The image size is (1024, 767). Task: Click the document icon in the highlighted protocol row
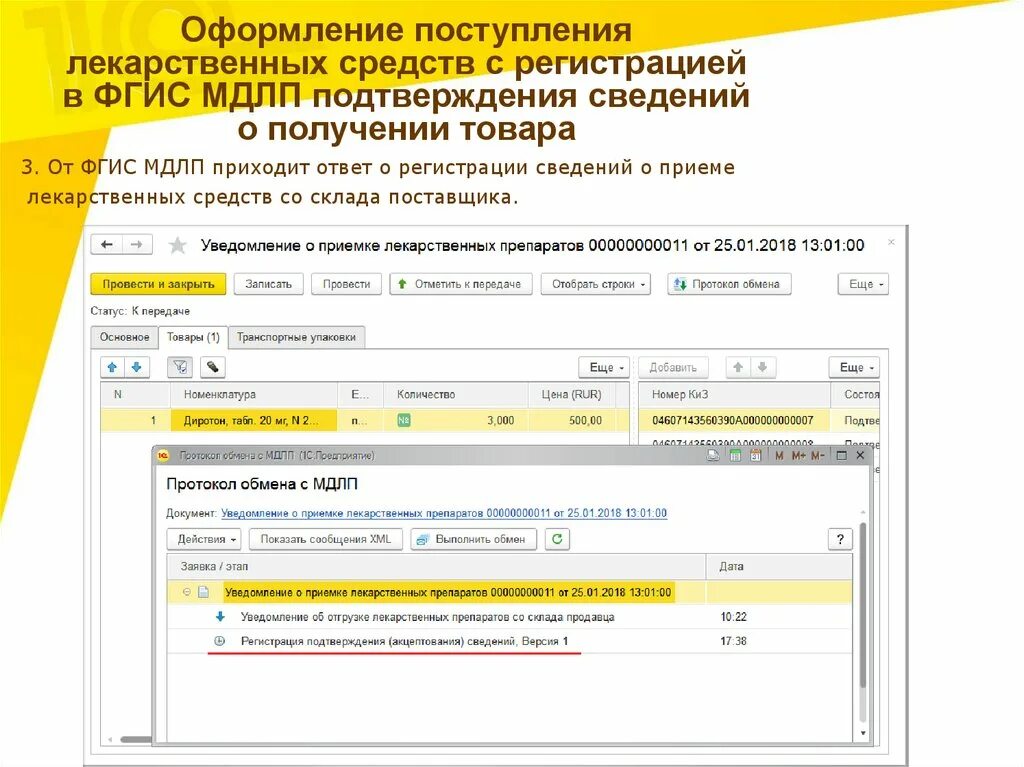(x=204, y=593)
